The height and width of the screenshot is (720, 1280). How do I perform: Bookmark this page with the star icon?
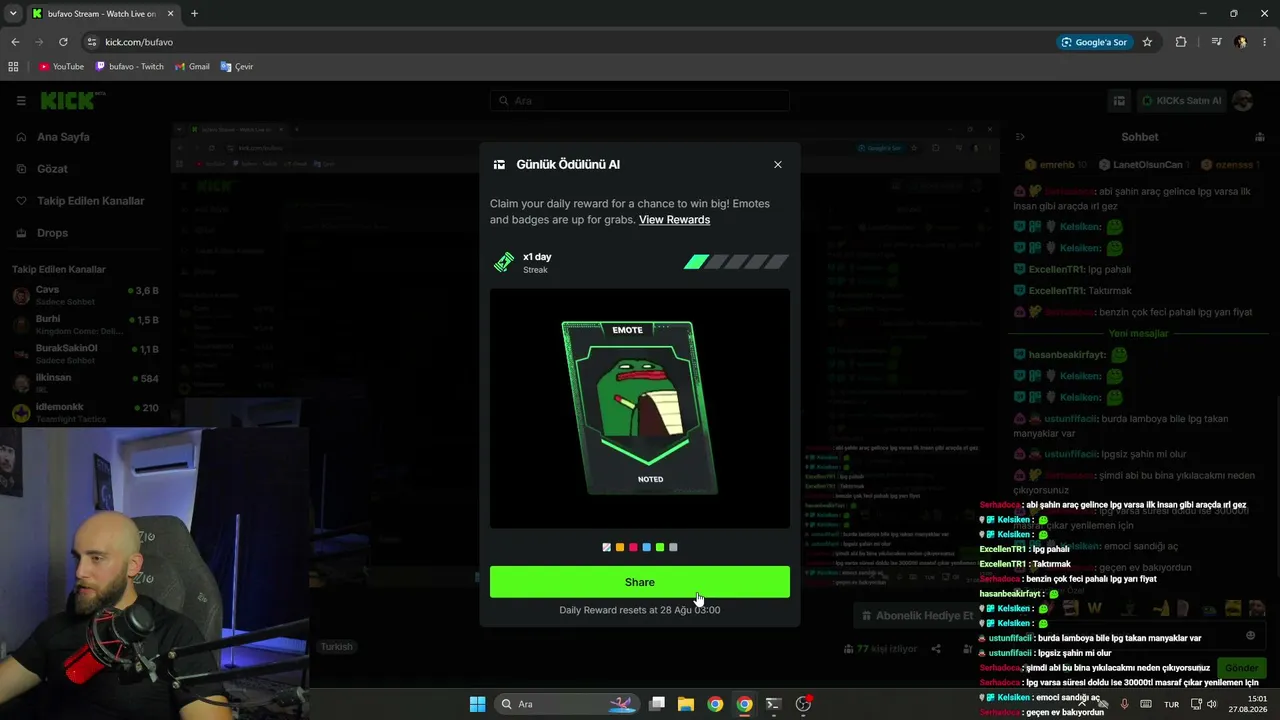(x=1147, y=42)
